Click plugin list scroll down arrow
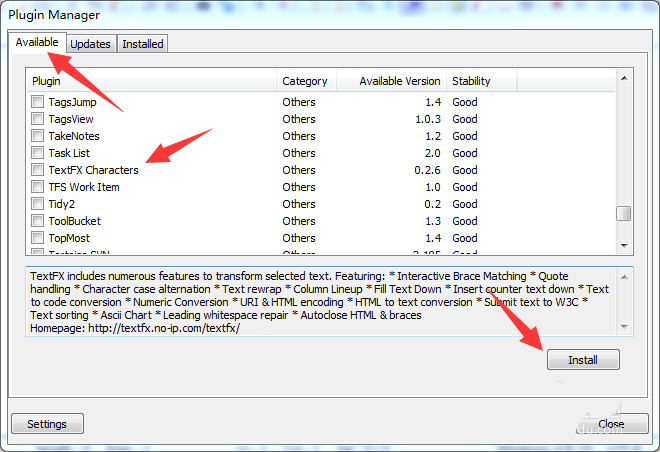660x452 pixels. pyautogui.click(x=624, y=245)
